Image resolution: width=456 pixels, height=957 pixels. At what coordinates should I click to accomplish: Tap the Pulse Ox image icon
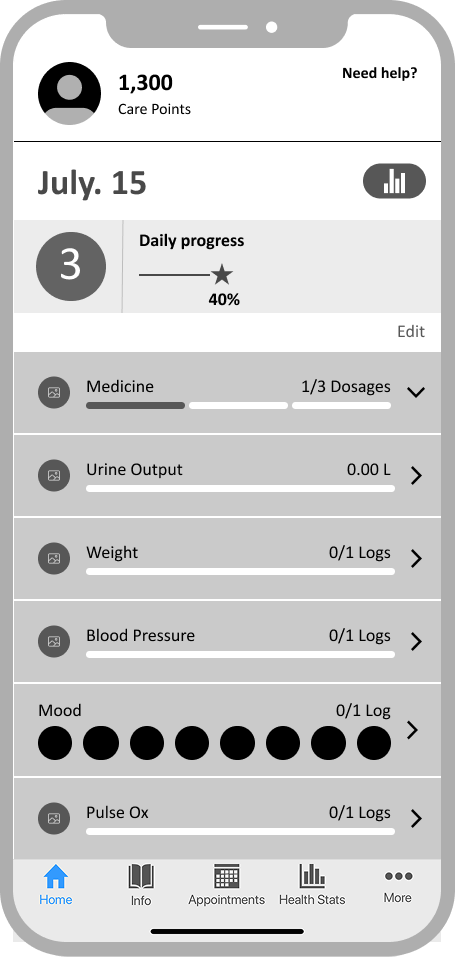coord(54,818)
